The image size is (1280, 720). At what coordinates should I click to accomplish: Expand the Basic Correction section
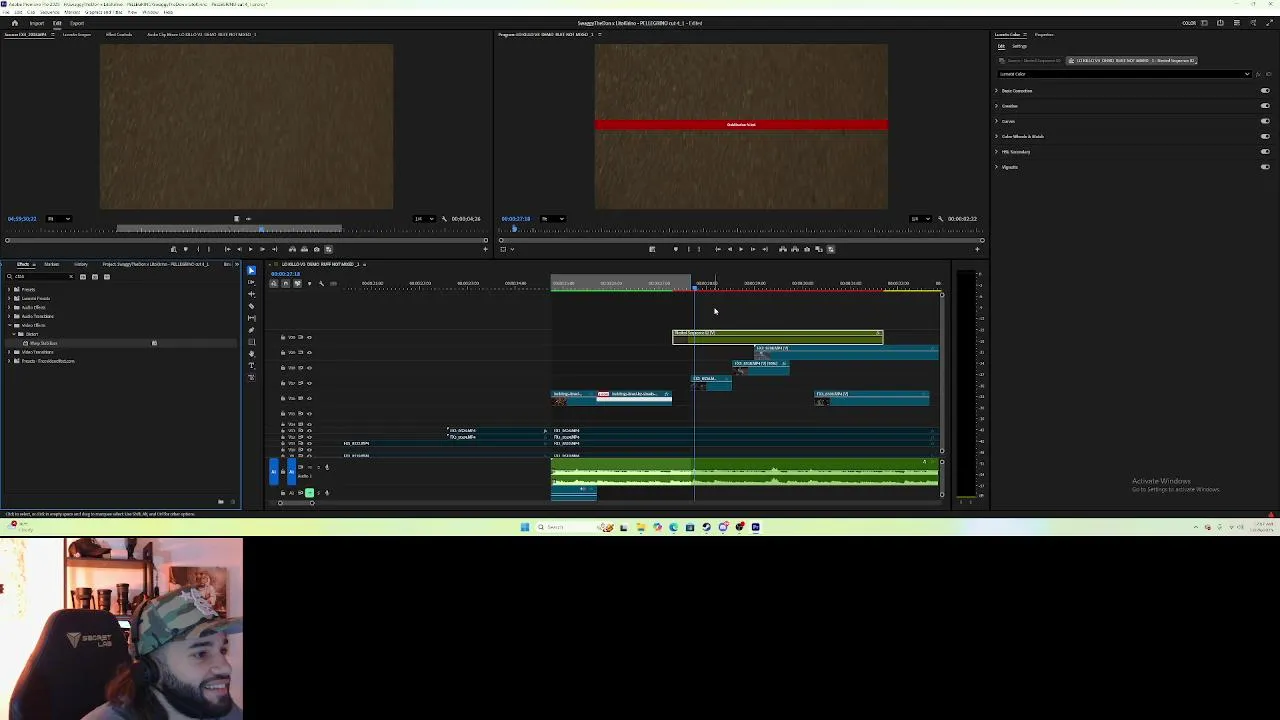(x=997, y=91)
